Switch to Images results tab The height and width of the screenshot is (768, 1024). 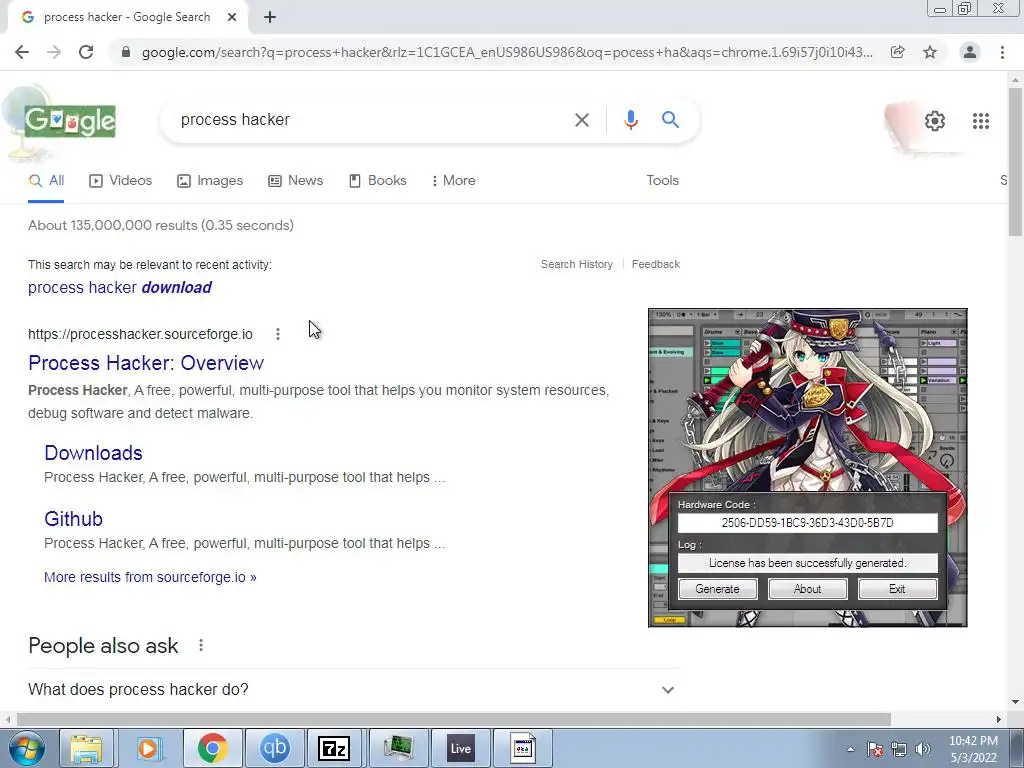coord(210,181)
